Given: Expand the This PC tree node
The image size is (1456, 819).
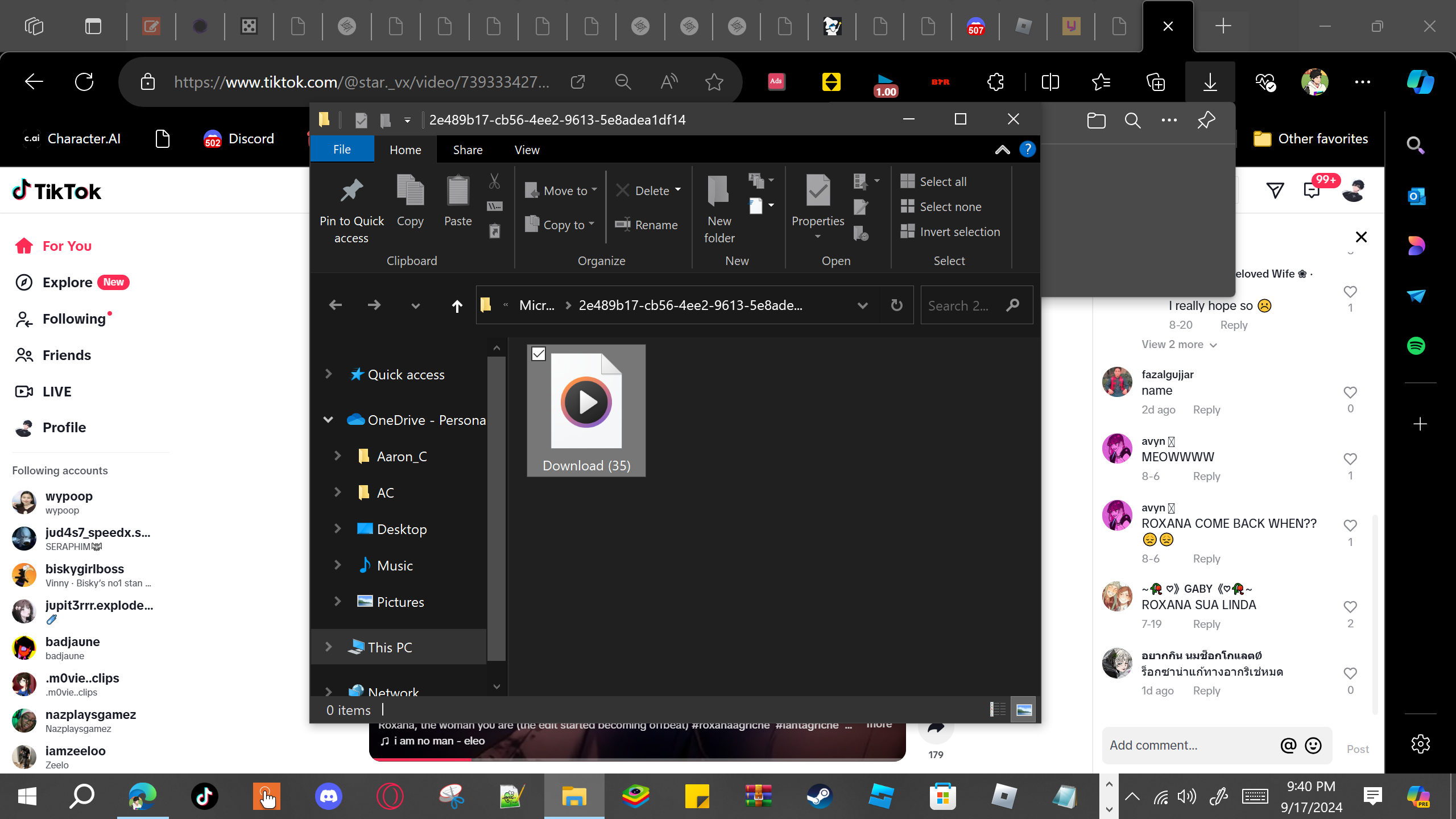Looking at the screenshot, I should coord(328,647).
